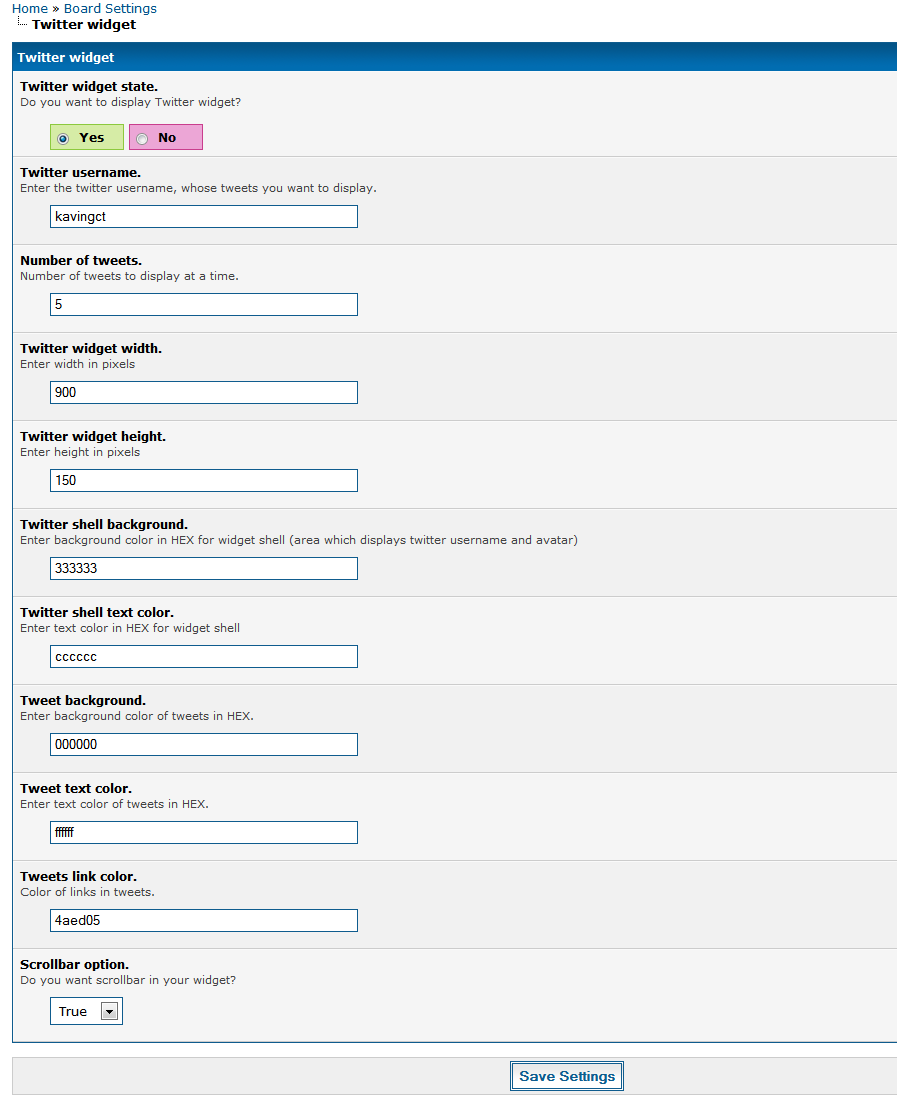This screenshot has height=1118, width=897.
Task: Click the Twitter widget width field
Action: pyautogui.click(x=204, y=392)
